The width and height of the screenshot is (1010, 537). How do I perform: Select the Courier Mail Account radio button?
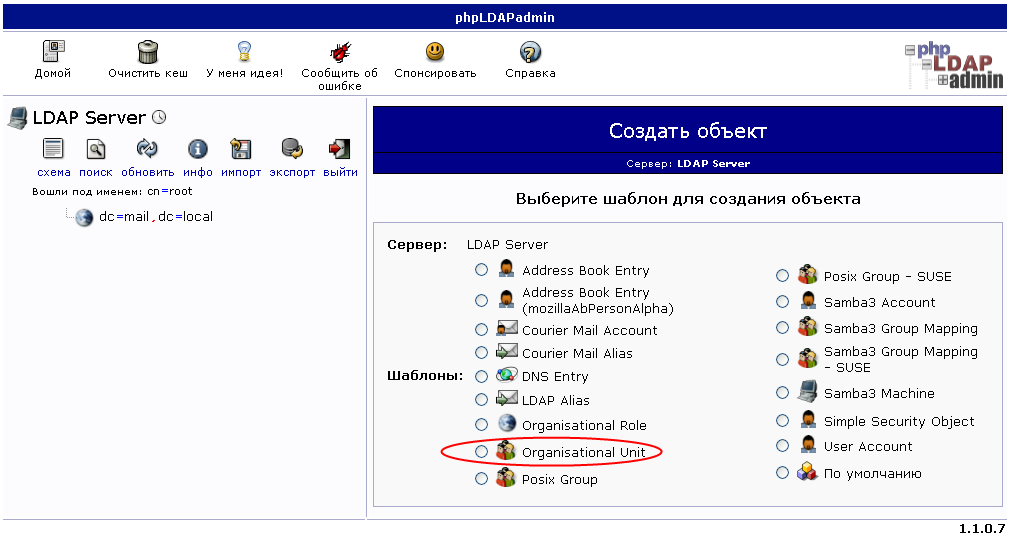tap(481, 330)
